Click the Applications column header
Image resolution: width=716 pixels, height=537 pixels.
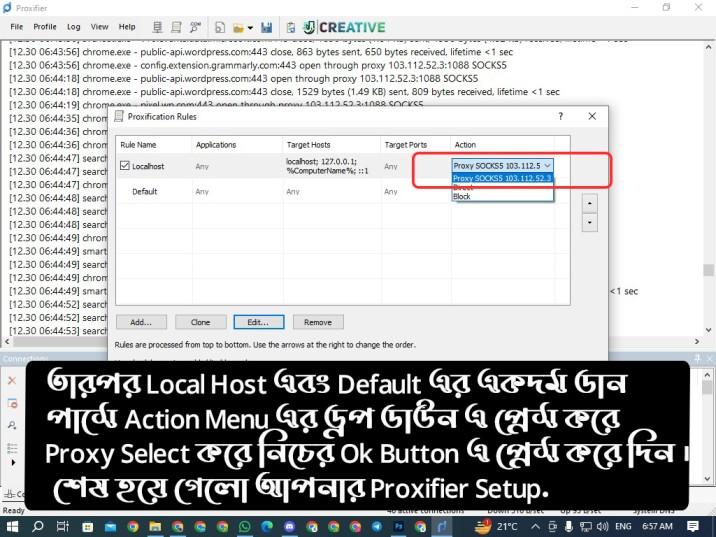pyautogui.click(x=237, y=145)
